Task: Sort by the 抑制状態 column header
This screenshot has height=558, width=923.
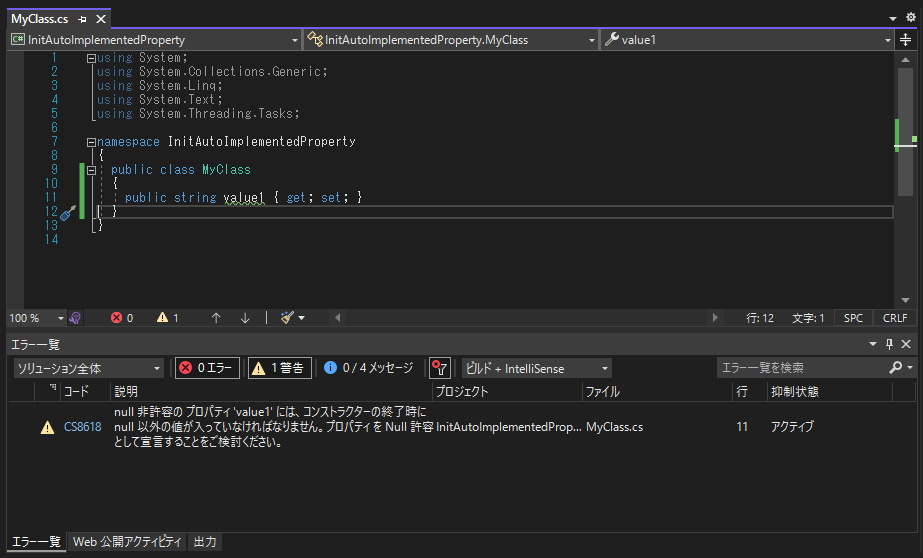Action: (830, 391)
